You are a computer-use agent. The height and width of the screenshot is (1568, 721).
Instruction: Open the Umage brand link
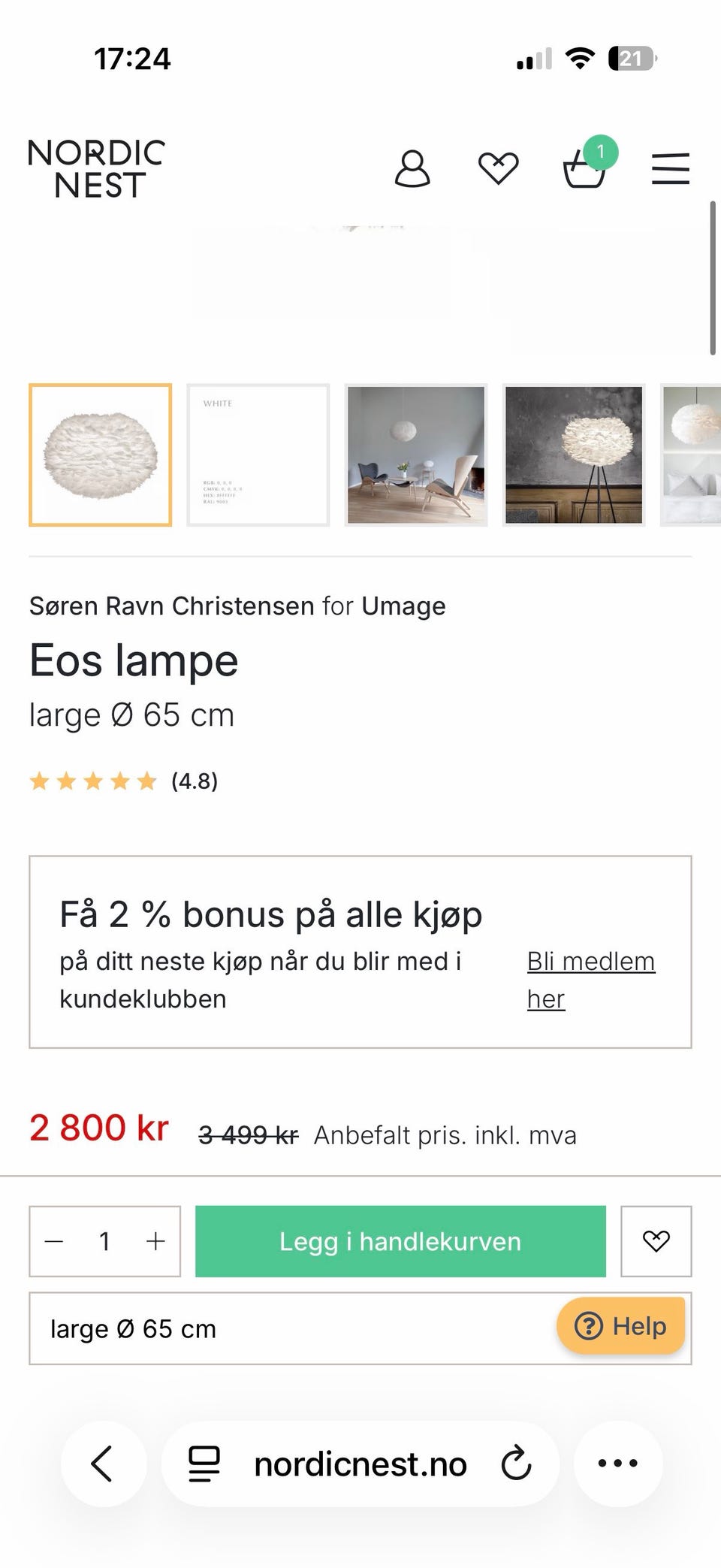click(x=403, y=606)
